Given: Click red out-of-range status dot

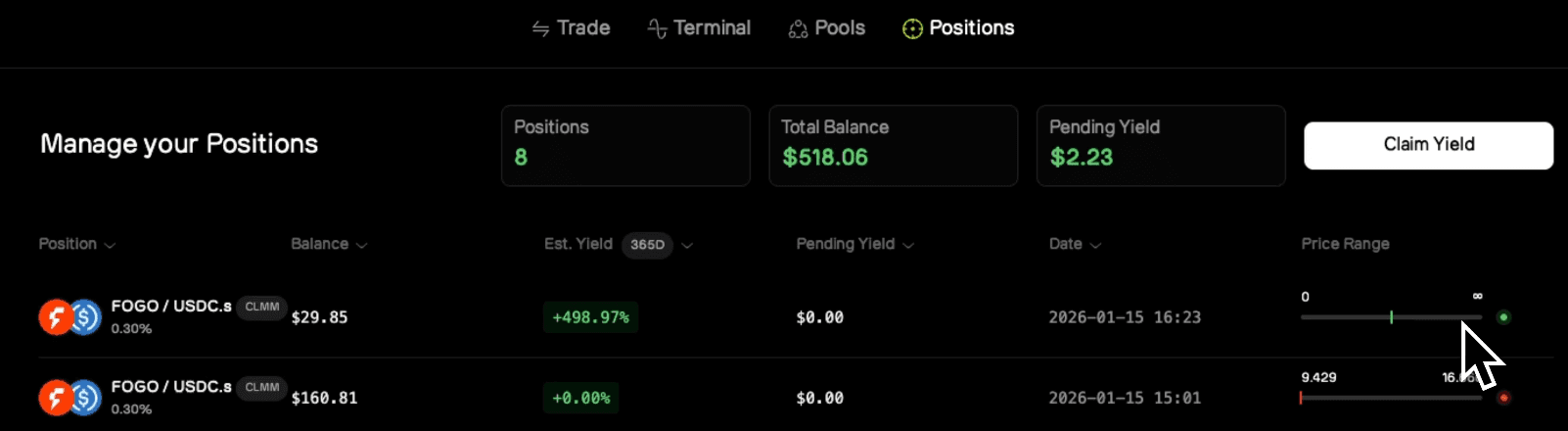Looking at the screenshot, I should pos(1504,398).
